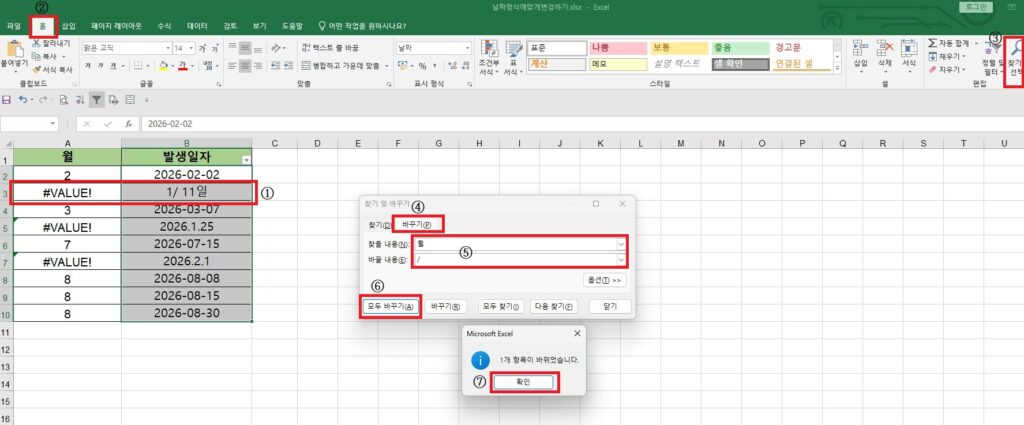Click the Conditional Formatting (조건부 서식) icon

(x=488, y=50)
